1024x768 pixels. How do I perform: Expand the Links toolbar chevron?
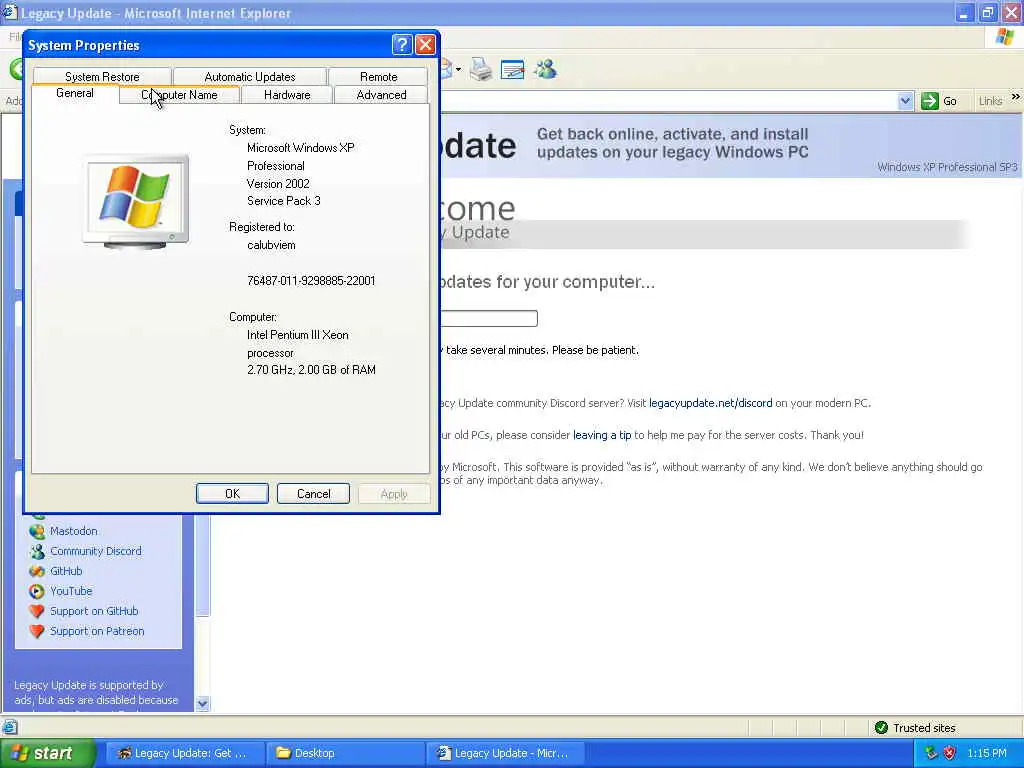[1016, 97]
